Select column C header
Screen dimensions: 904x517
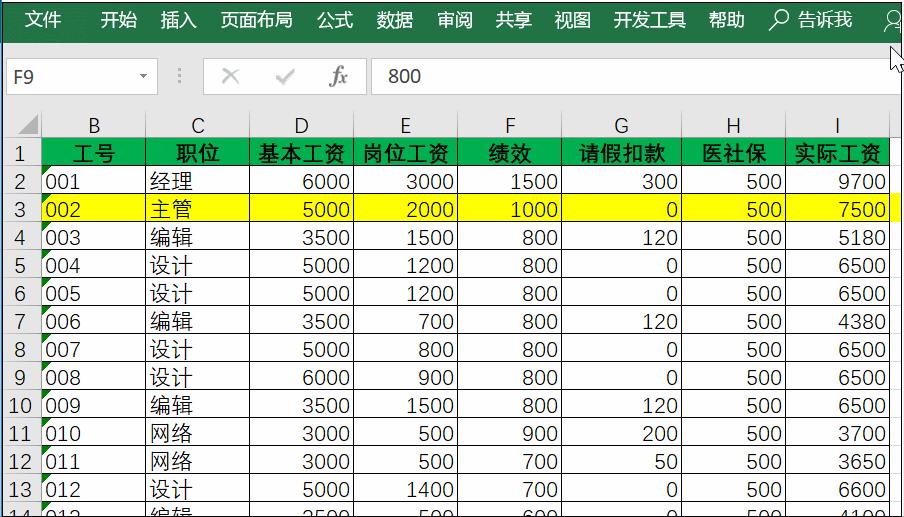click(x=198, y=125)
